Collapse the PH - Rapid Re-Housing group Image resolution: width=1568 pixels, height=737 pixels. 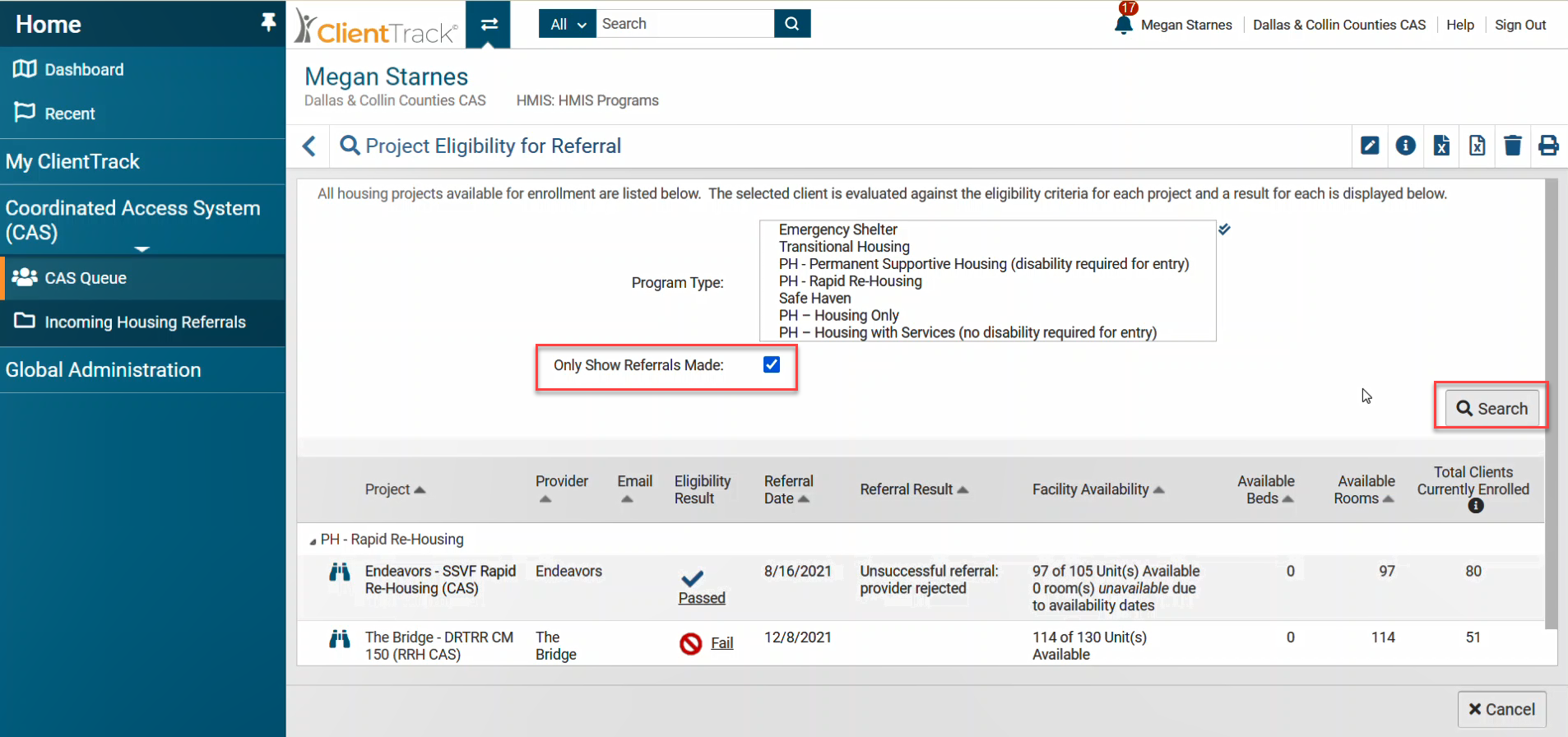point(313,540)
